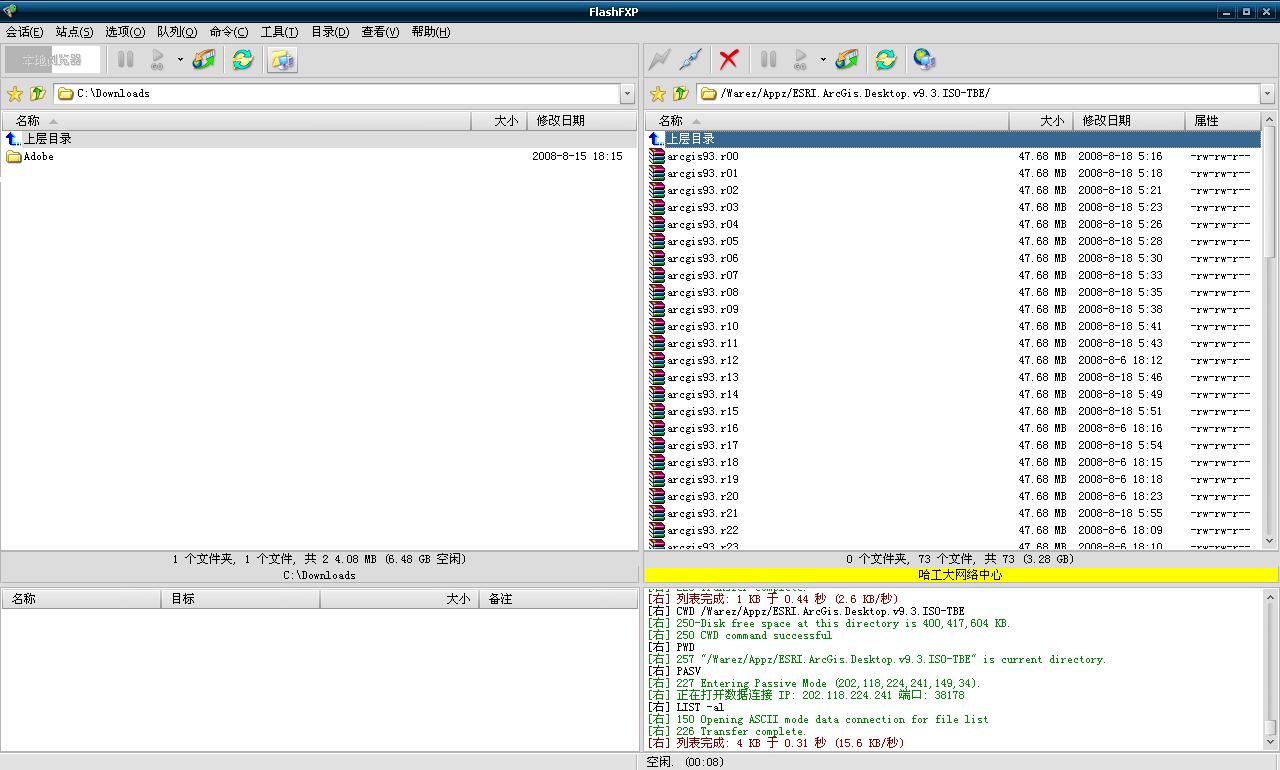The width and height of the screenshot is (1280, 770).
Task: Open the 命令(C) menu
Action: [x=229, y=32]
